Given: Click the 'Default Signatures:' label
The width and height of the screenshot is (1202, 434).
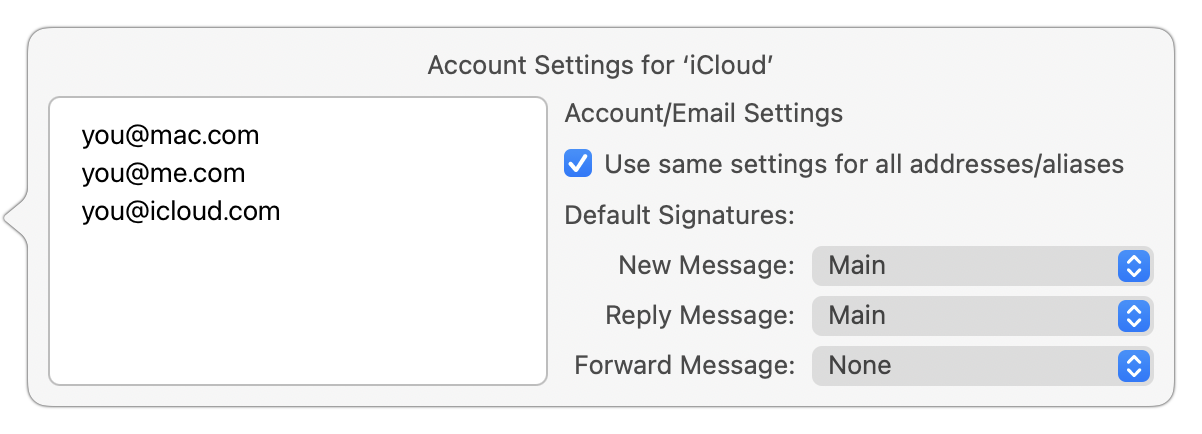Looking at the screenshot, I should [x=679, y=215].
